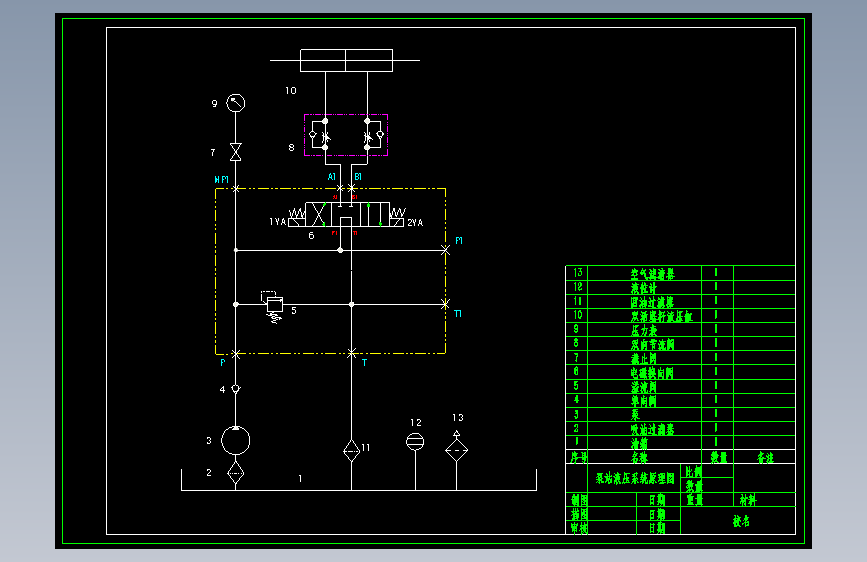Click the number 1 oil tank label
The height and width of the screenshot is (562, 867).
coord(300,478)
